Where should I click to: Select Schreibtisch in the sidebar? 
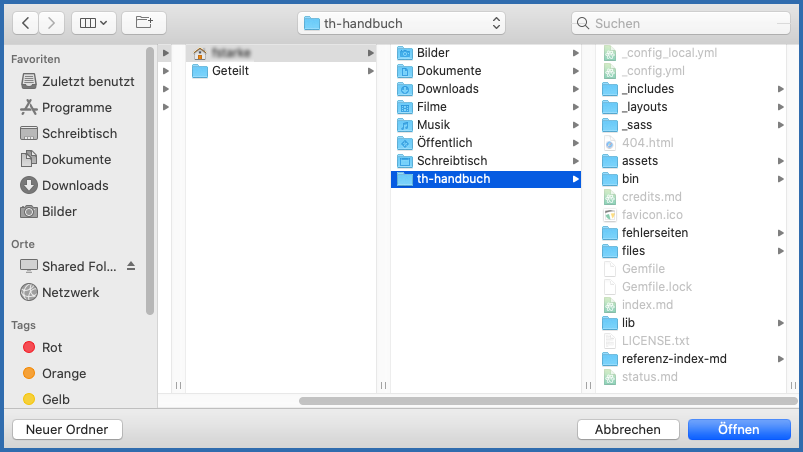[69, 134]
